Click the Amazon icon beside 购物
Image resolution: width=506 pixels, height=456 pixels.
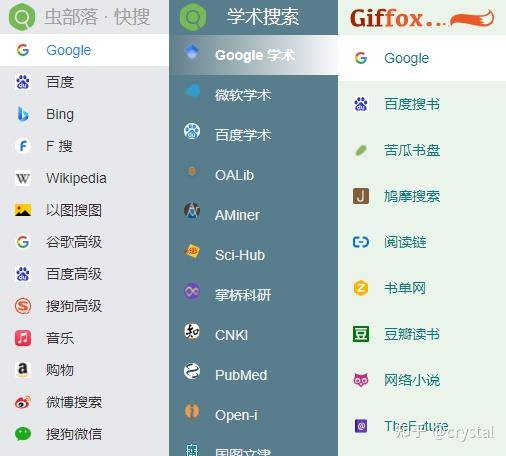click(23, 369)
